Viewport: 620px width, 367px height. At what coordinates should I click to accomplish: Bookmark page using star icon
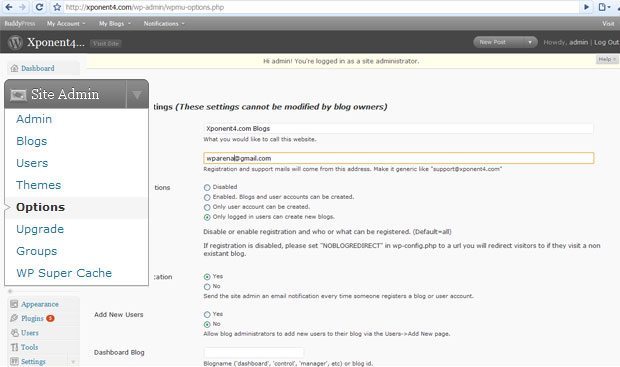coord(57,7)
